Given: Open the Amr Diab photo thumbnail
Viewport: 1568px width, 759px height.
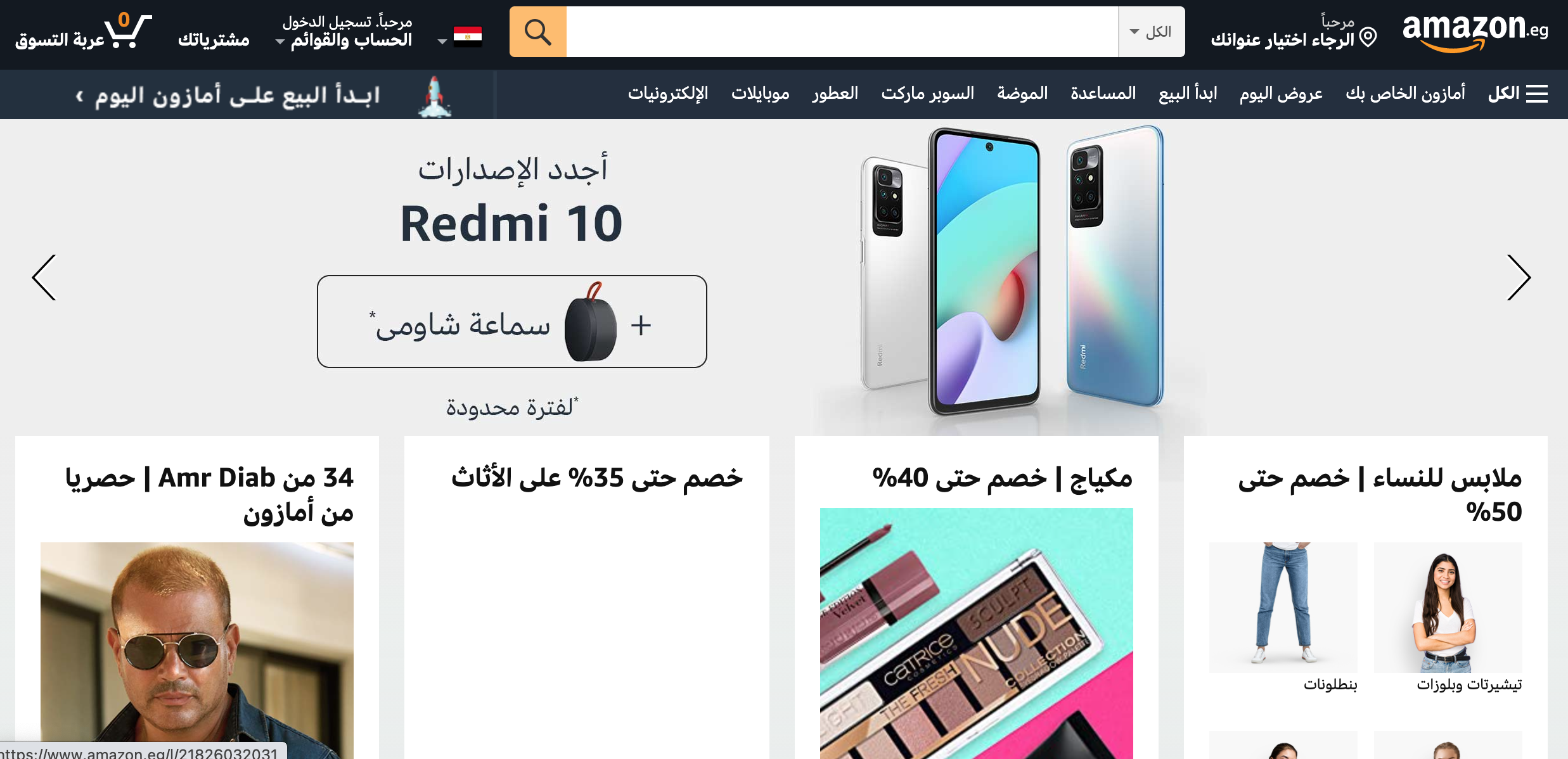Looking at the screenshot, I should click(x=197, y=651).
